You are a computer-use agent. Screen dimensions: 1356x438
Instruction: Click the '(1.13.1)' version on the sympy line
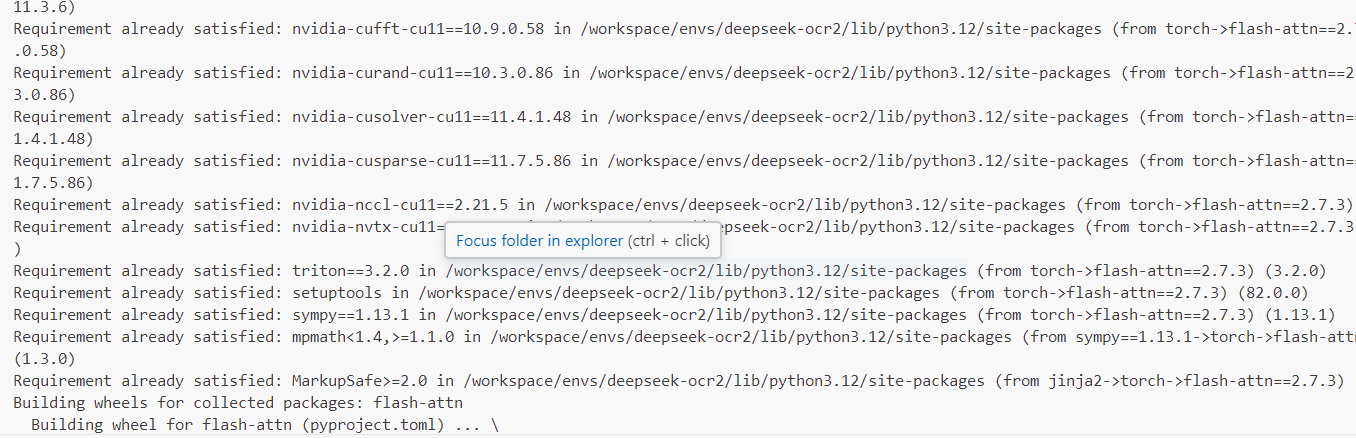pos(1300,315)
